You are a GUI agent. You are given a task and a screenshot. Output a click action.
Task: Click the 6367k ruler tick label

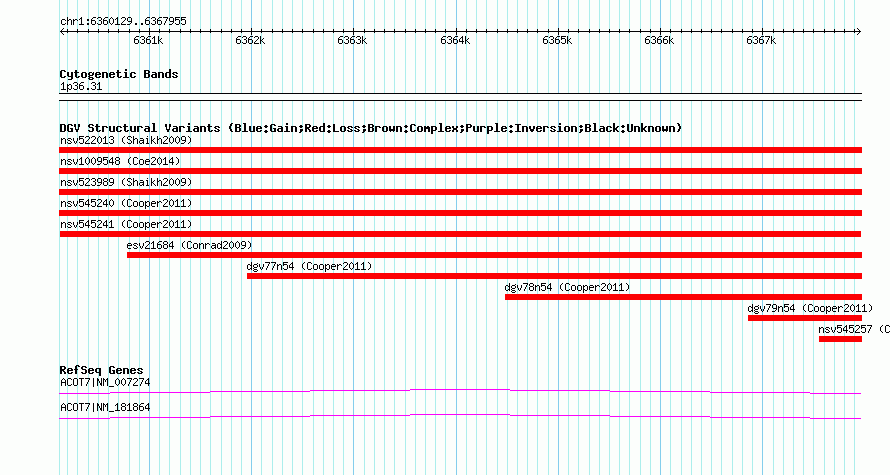point(761,41)
